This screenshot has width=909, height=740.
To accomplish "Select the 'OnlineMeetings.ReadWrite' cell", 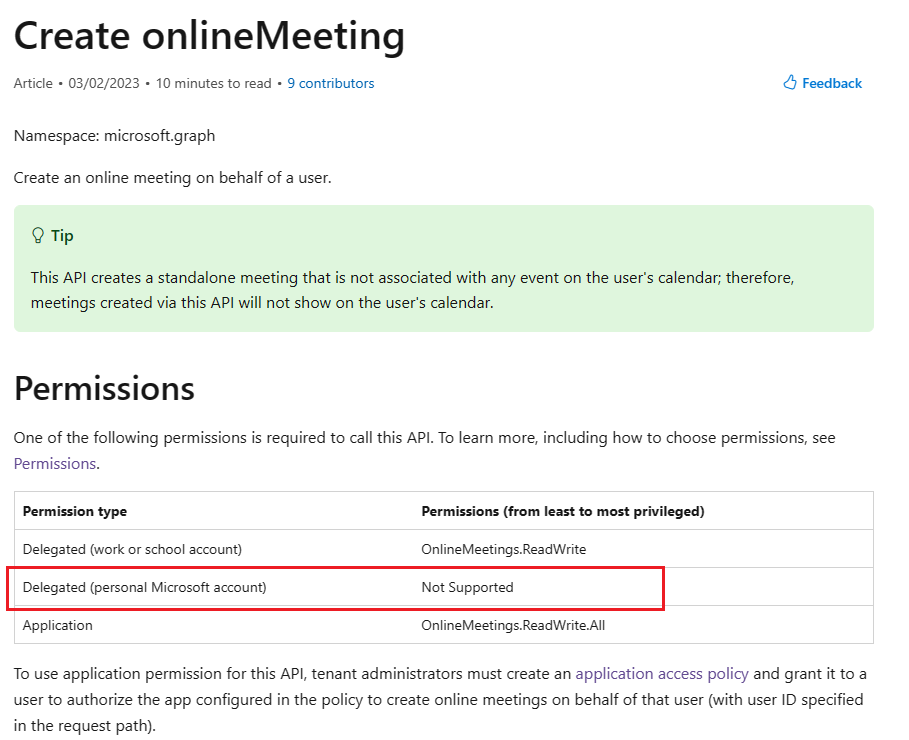I will [x=504, y=549].
